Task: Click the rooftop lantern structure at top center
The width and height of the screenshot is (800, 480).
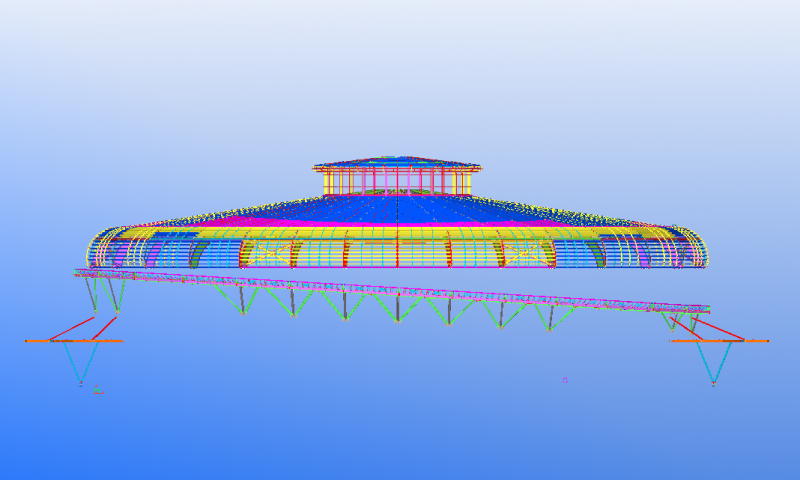Action: tap(397, 177)
